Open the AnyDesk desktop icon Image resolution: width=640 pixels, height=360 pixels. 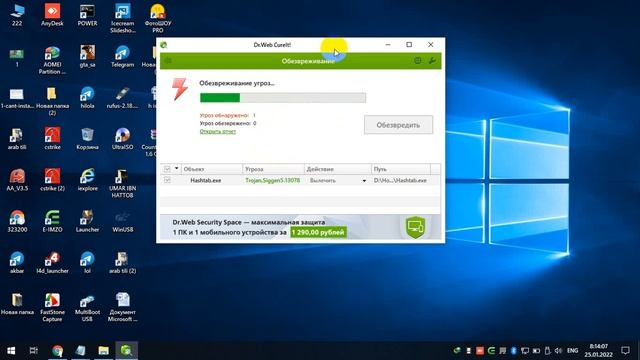point(52,16)
